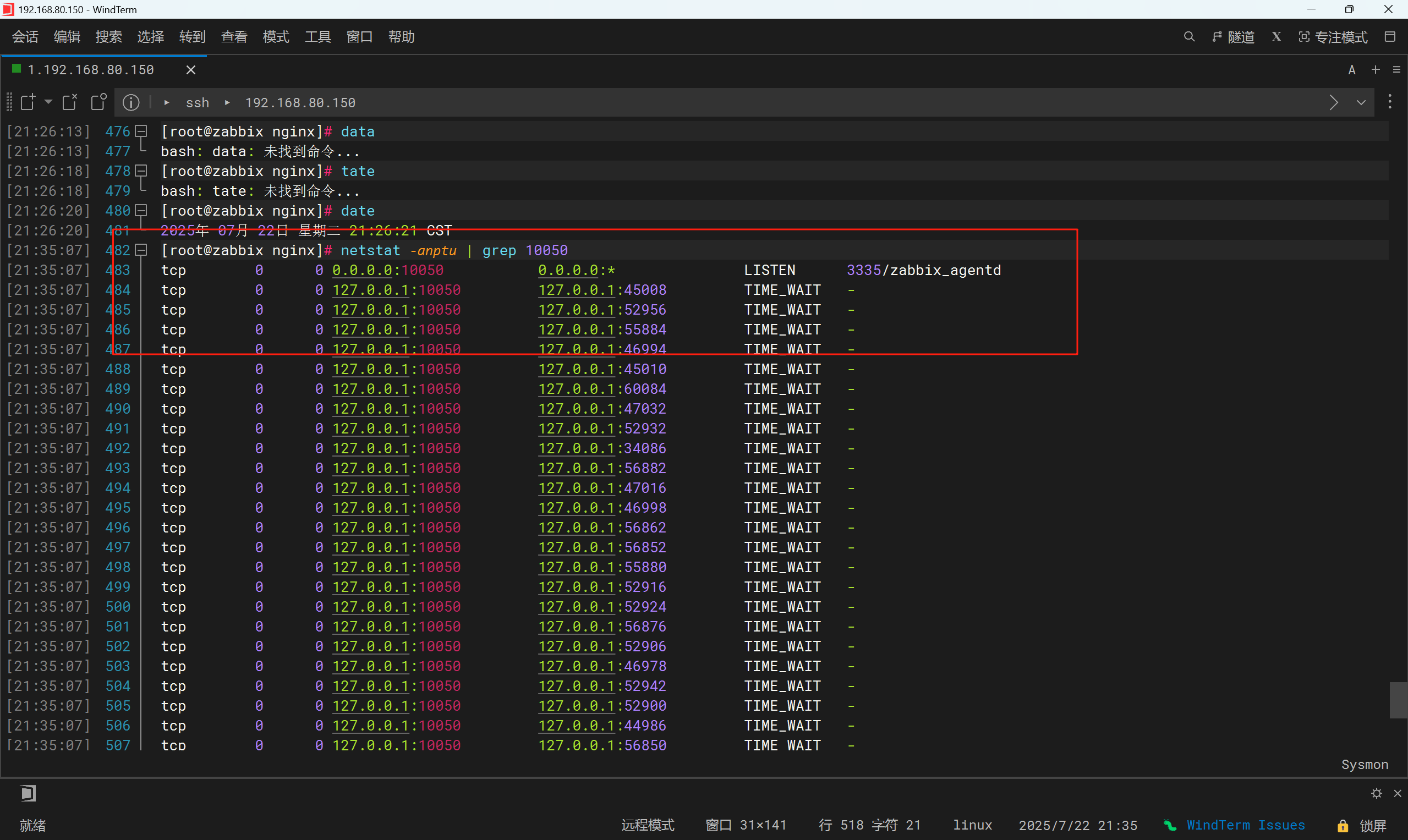Click the right chevron in address bar

(1334, 102)
